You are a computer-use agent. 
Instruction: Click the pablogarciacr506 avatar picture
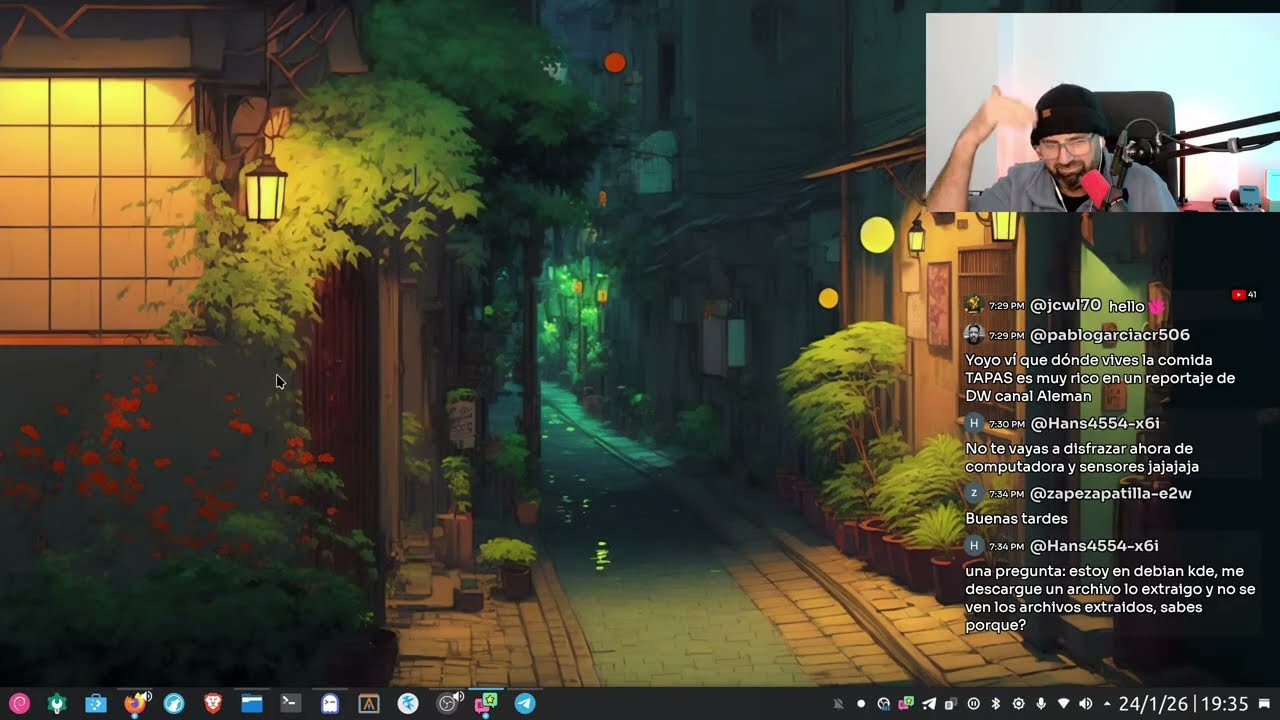tap(974, 334)
